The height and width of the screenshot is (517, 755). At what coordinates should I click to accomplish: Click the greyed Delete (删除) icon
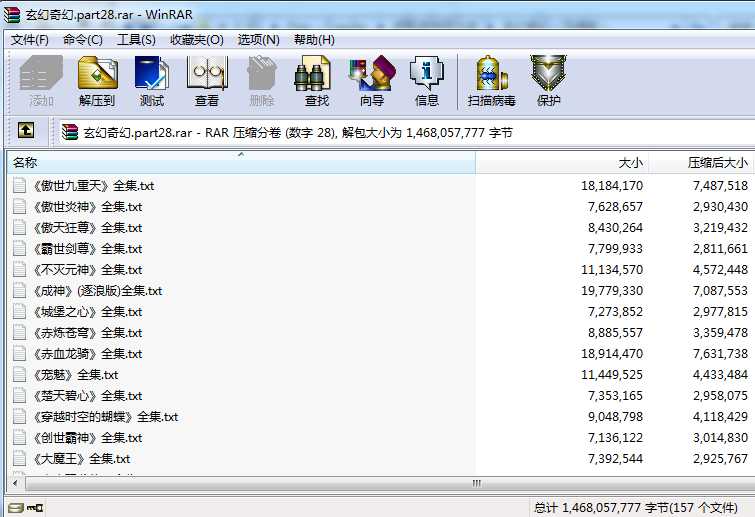click(x=261, y=73)
